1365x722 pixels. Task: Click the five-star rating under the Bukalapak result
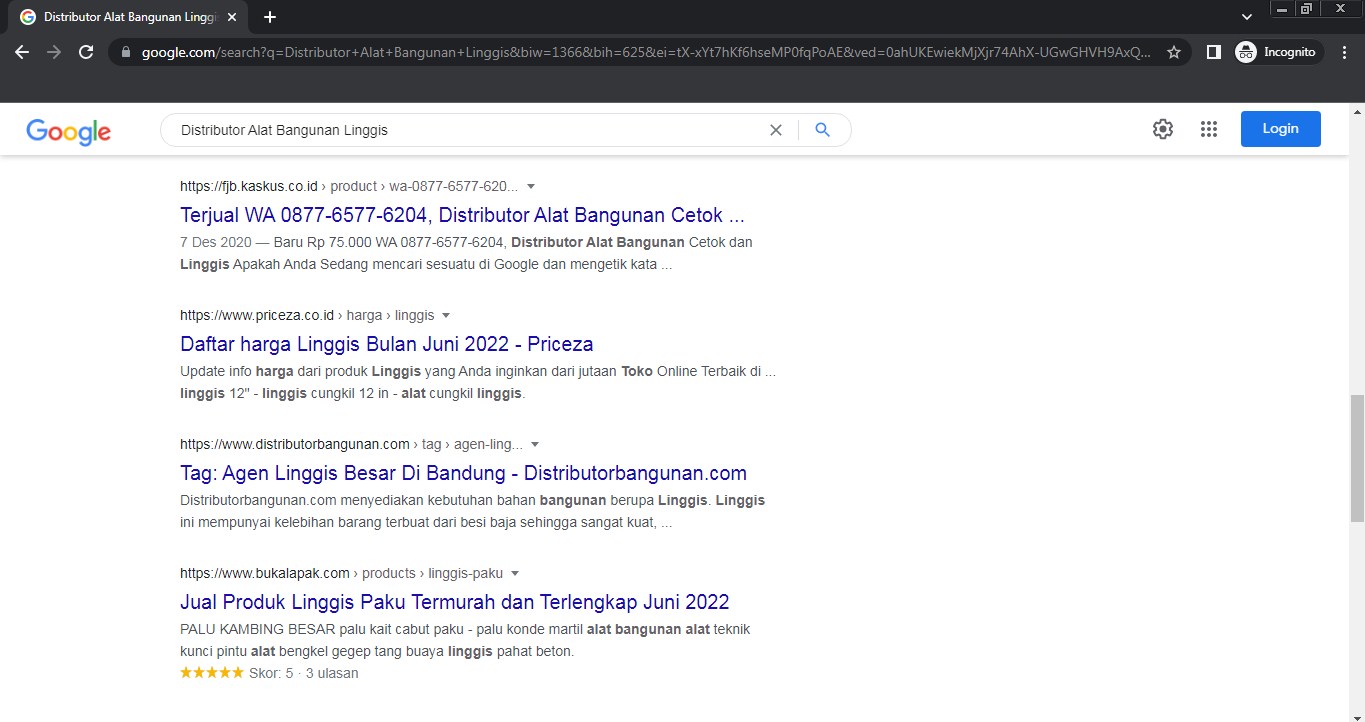coord(212,673)
